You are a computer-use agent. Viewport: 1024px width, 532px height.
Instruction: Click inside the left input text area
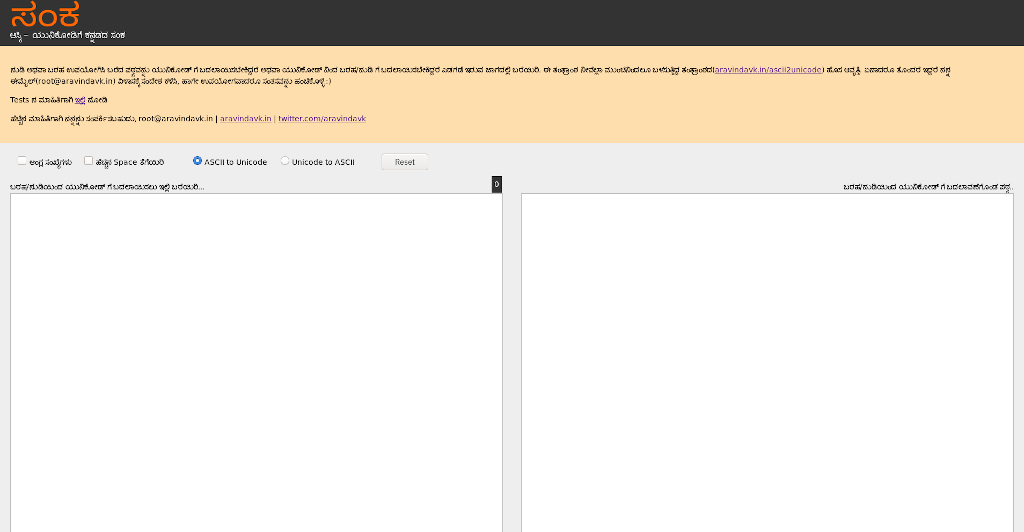point(256,360)
